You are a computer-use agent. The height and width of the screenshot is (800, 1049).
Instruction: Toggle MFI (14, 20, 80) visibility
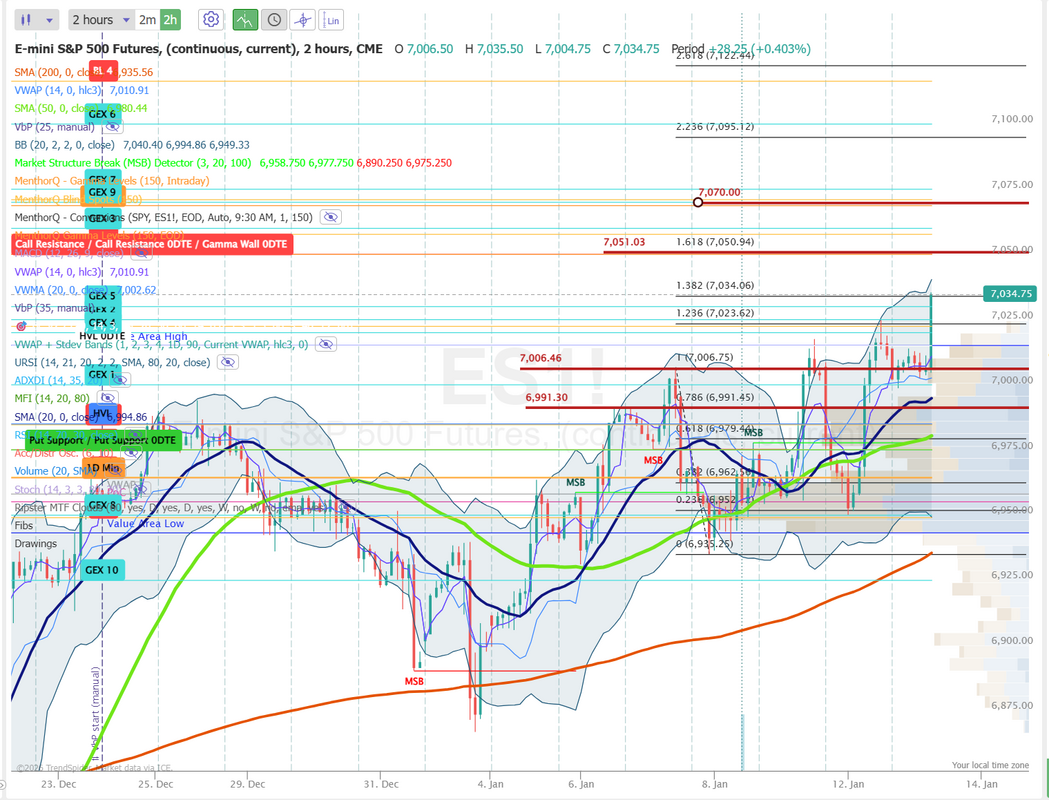[108, 398]
